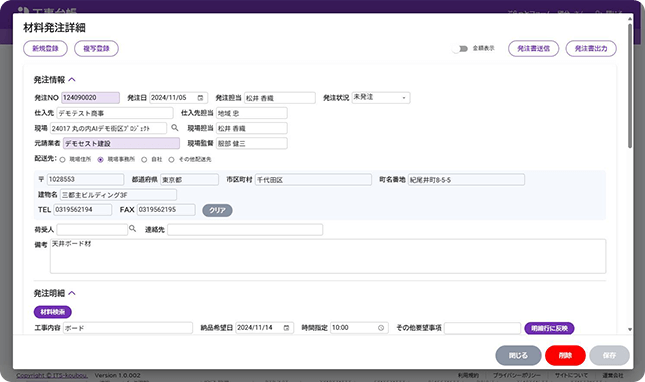Viewport: 645px width, 382px height.
Task: Open the calendar picker for 発注日
Action: tap(200, 98)
